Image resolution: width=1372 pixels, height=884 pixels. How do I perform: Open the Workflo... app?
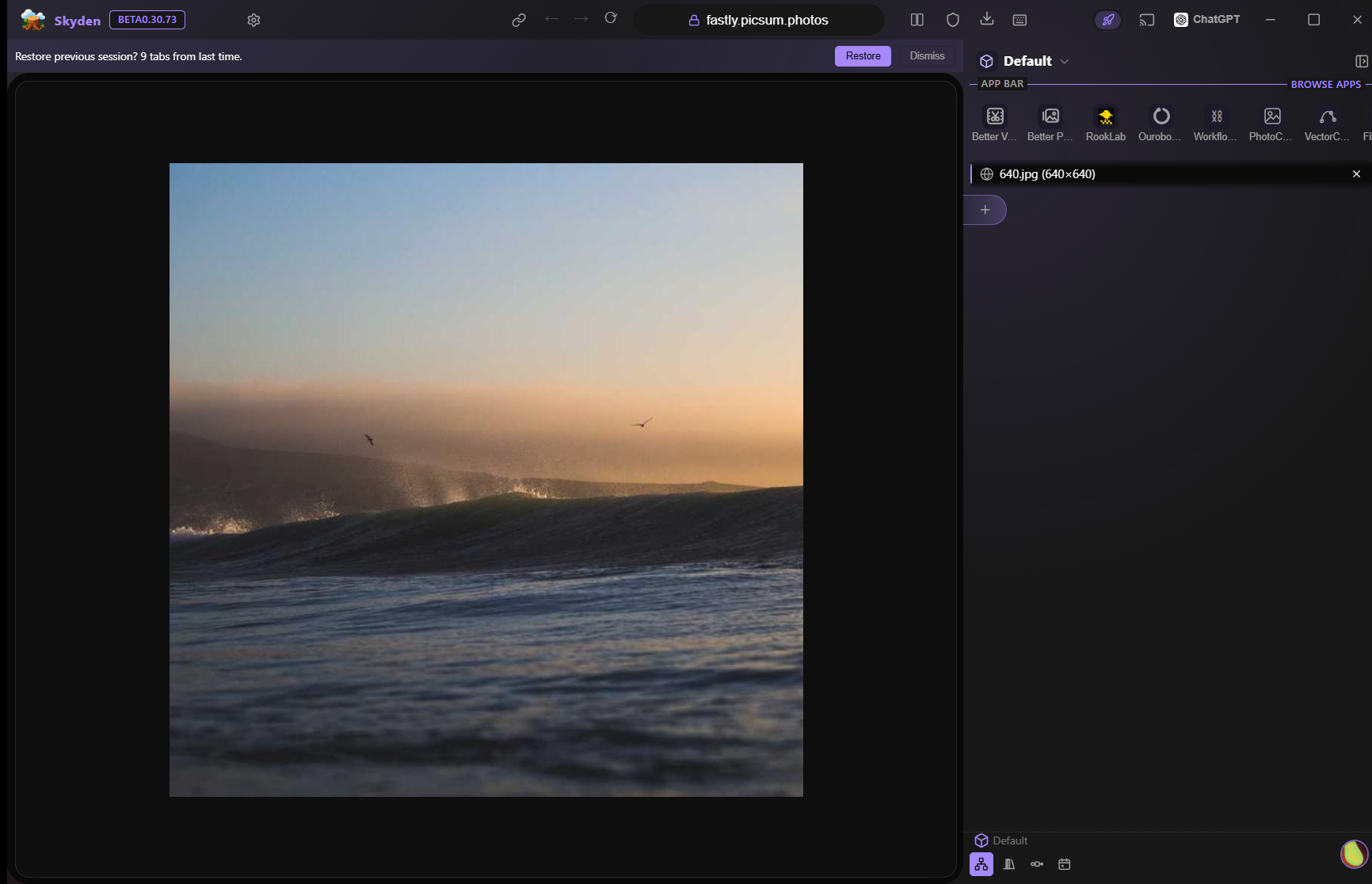[x=1217, y=124]
